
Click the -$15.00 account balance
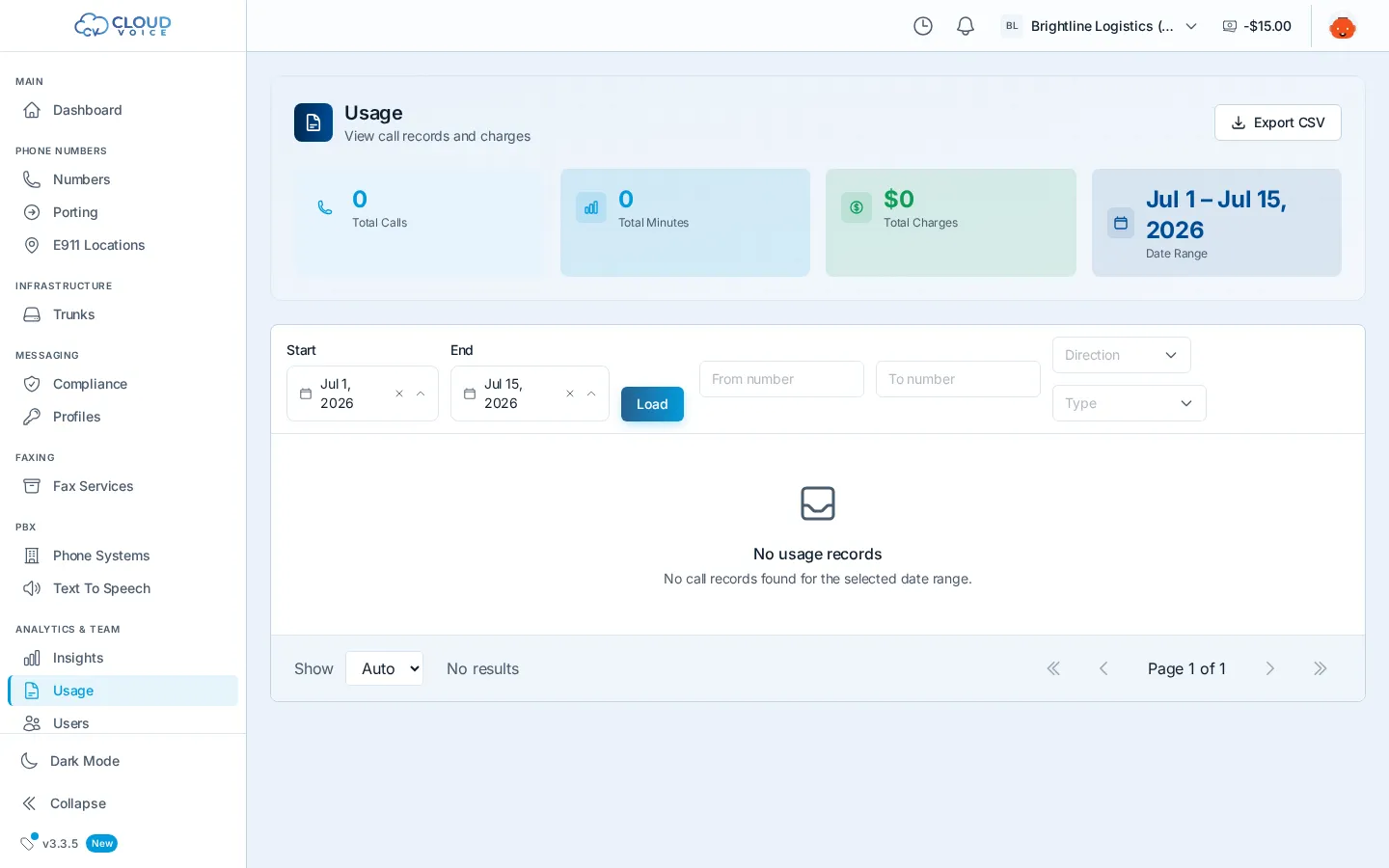(x=1257, y=26)
